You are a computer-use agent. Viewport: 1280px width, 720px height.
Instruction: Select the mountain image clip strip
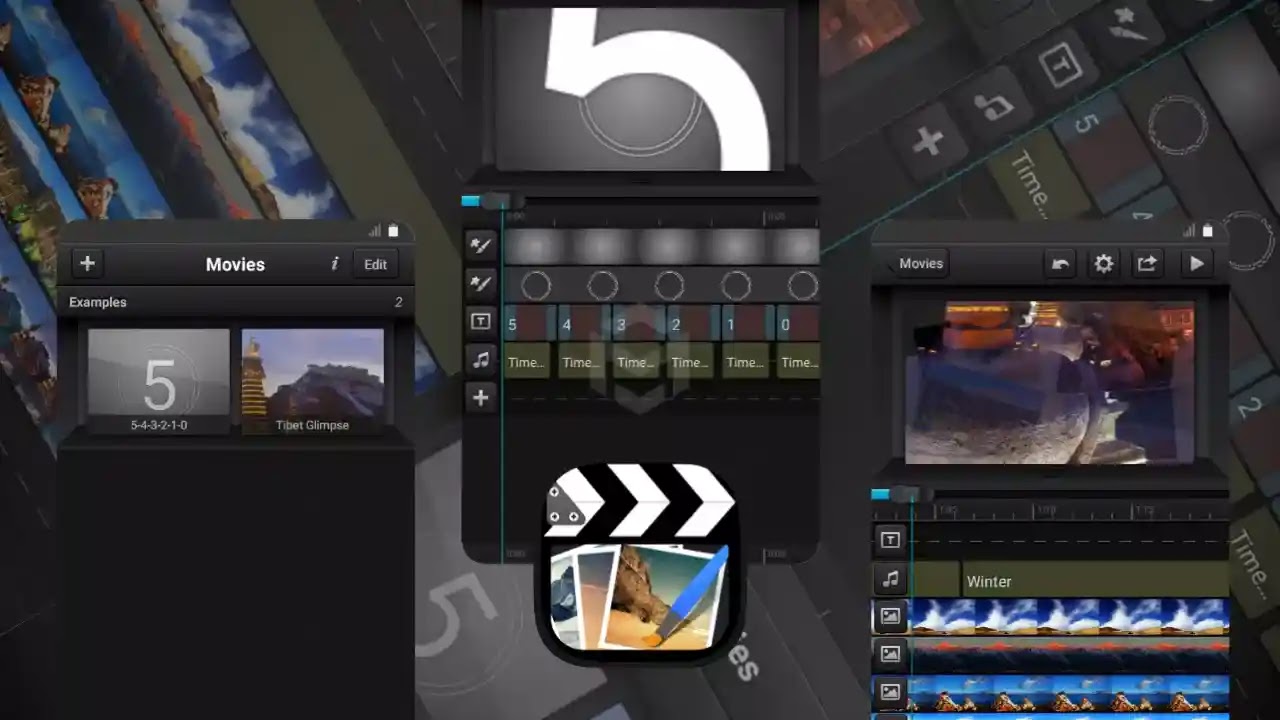click(1071, 693)
